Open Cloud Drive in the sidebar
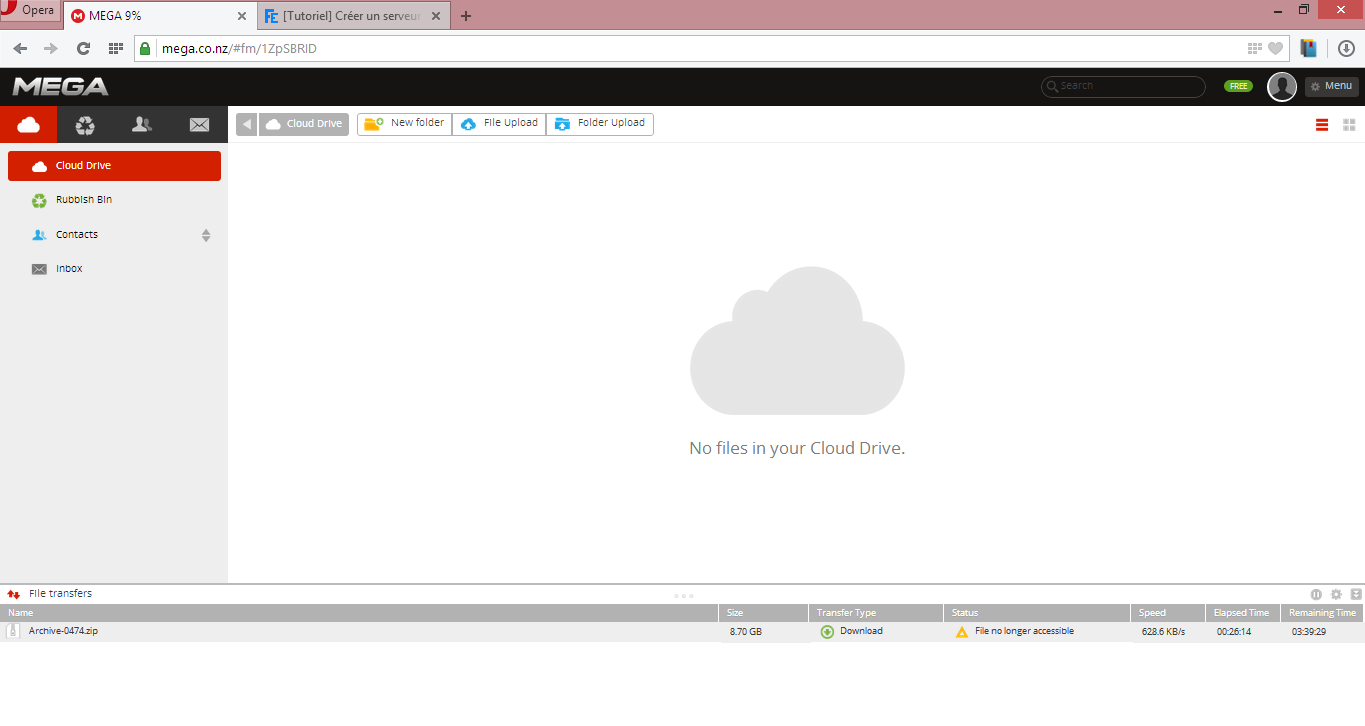 [114, 166]
